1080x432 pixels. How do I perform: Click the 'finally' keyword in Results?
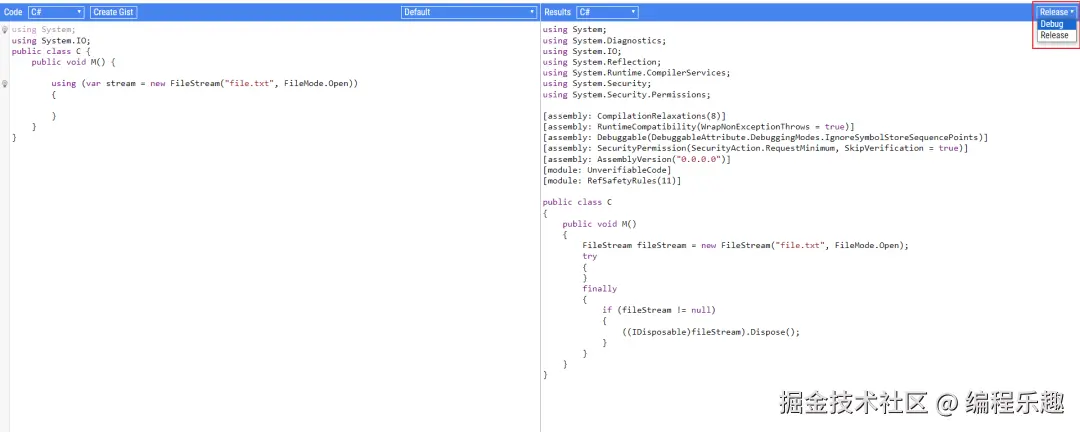point(599,289)
